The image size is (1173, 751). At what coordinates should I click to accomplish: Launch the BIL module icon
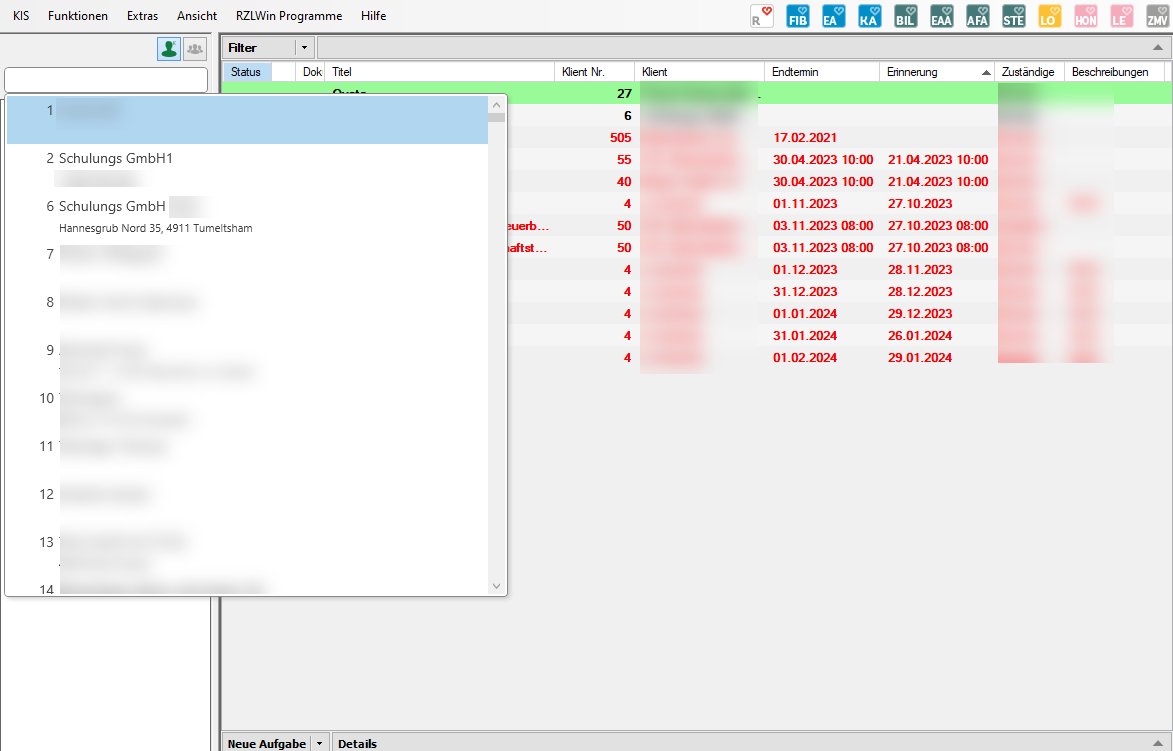point(906,17)
